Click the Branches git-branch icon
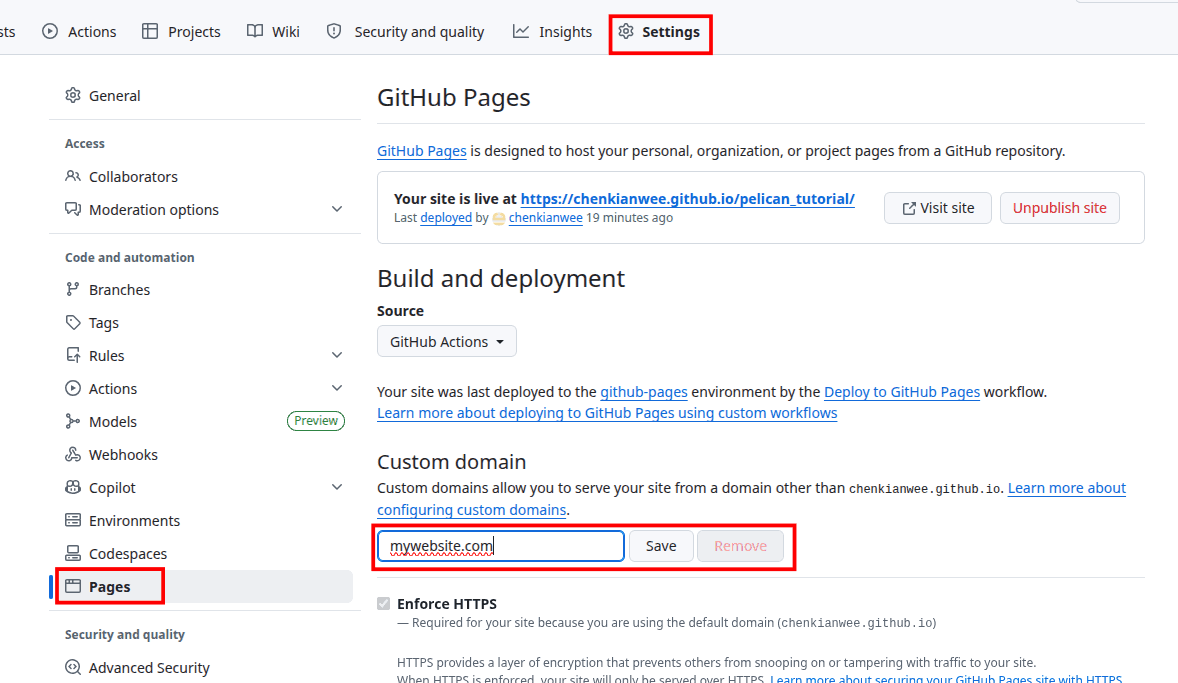This screenshot has width=1178, height=683. (x=73, y=289)
